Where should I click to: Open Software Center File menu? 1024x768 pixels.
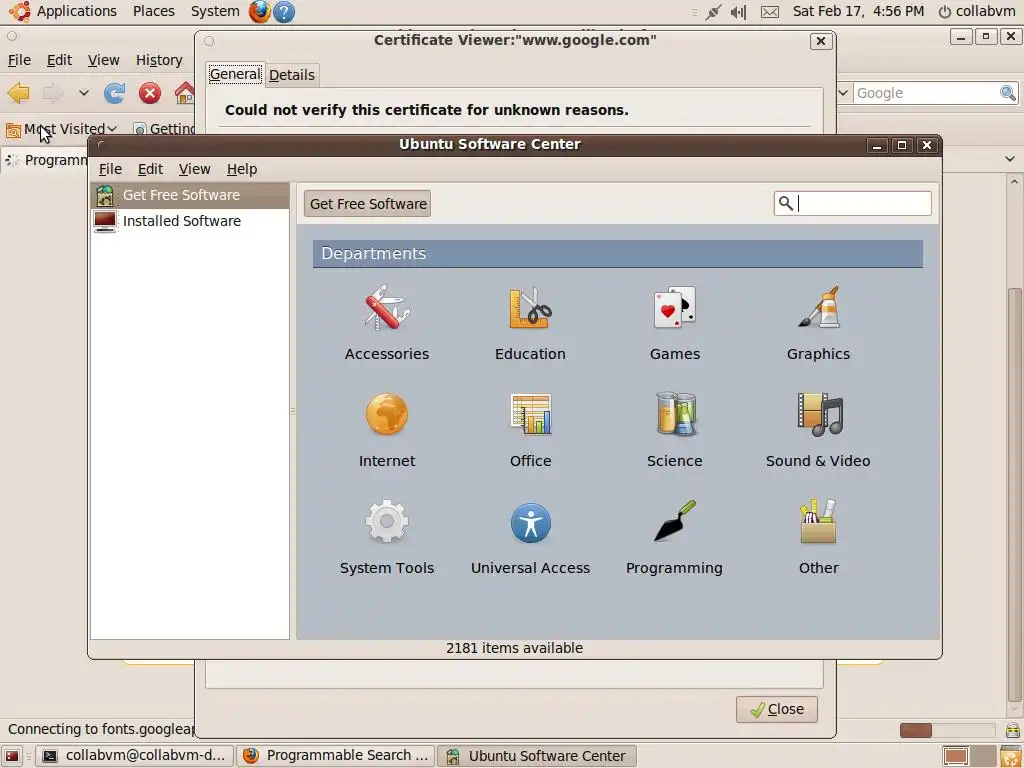(x=110, y=169)
